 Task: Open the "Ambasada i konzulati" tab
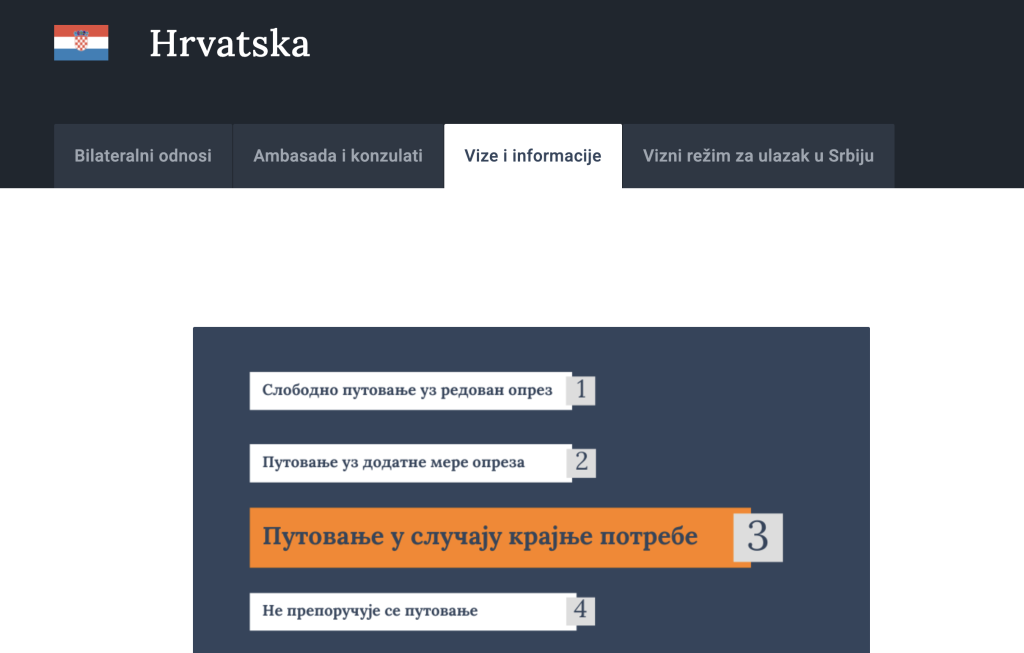[337, 156]
